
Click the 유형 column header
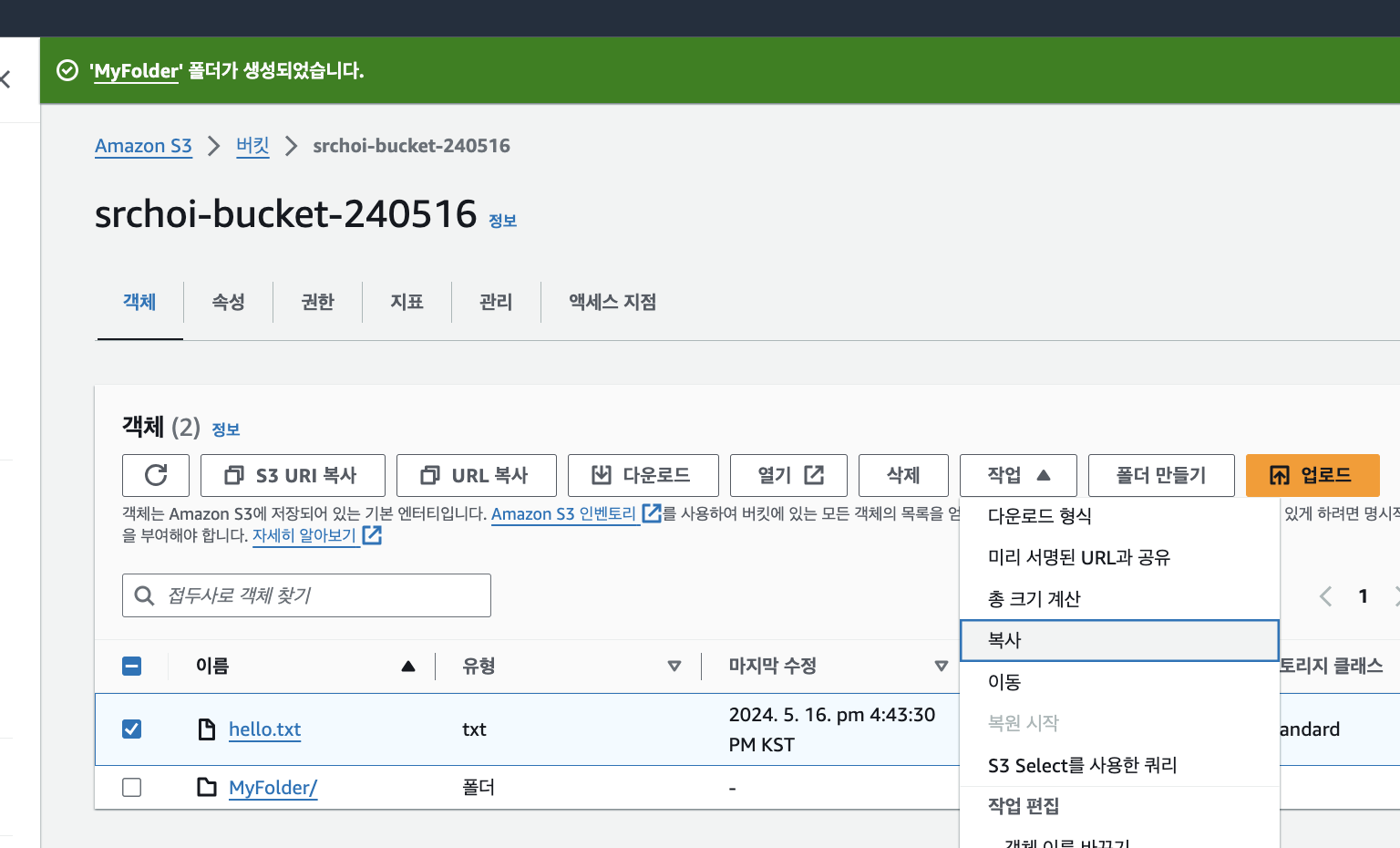pos(479,667)
